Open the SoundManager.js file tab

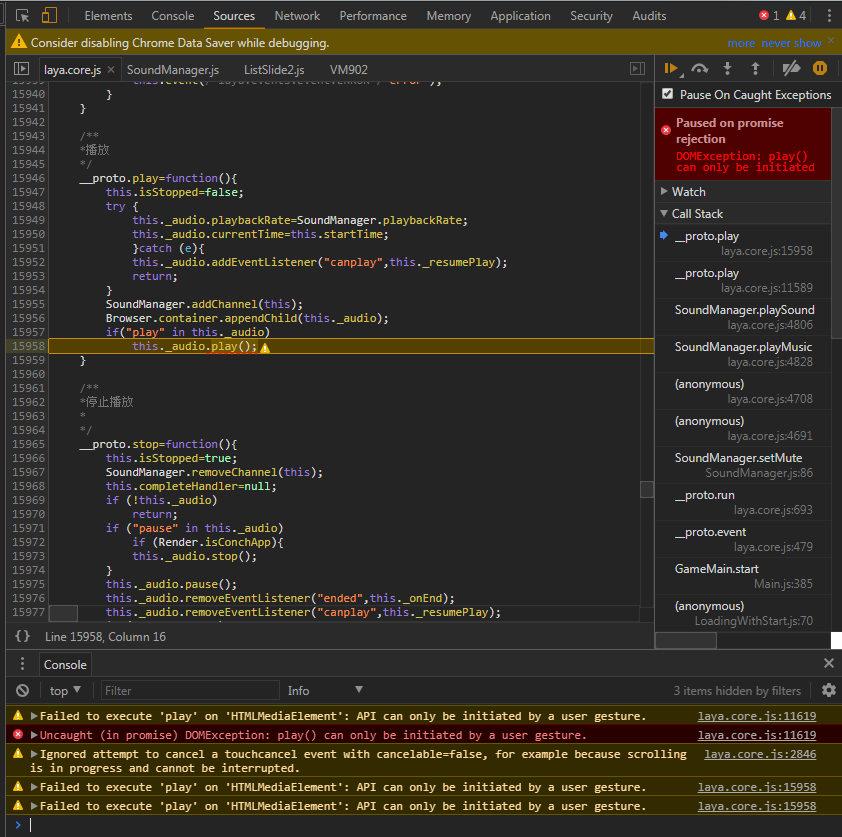pyautogui.click(x=172, y=69)
